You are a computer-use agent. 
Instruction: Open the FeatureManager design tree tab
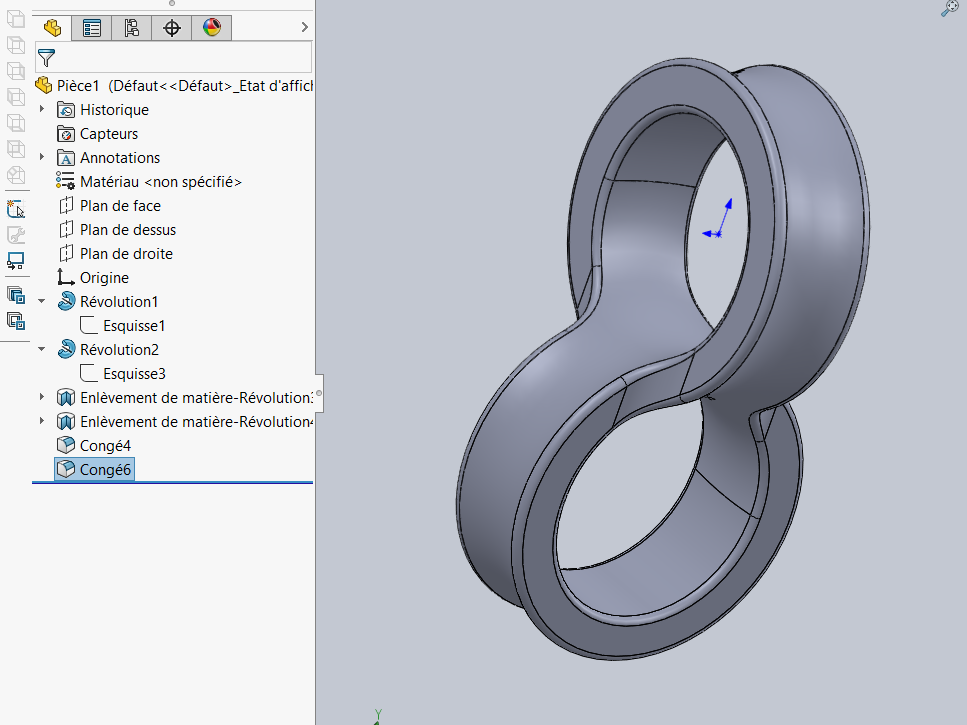pos(52,28)
